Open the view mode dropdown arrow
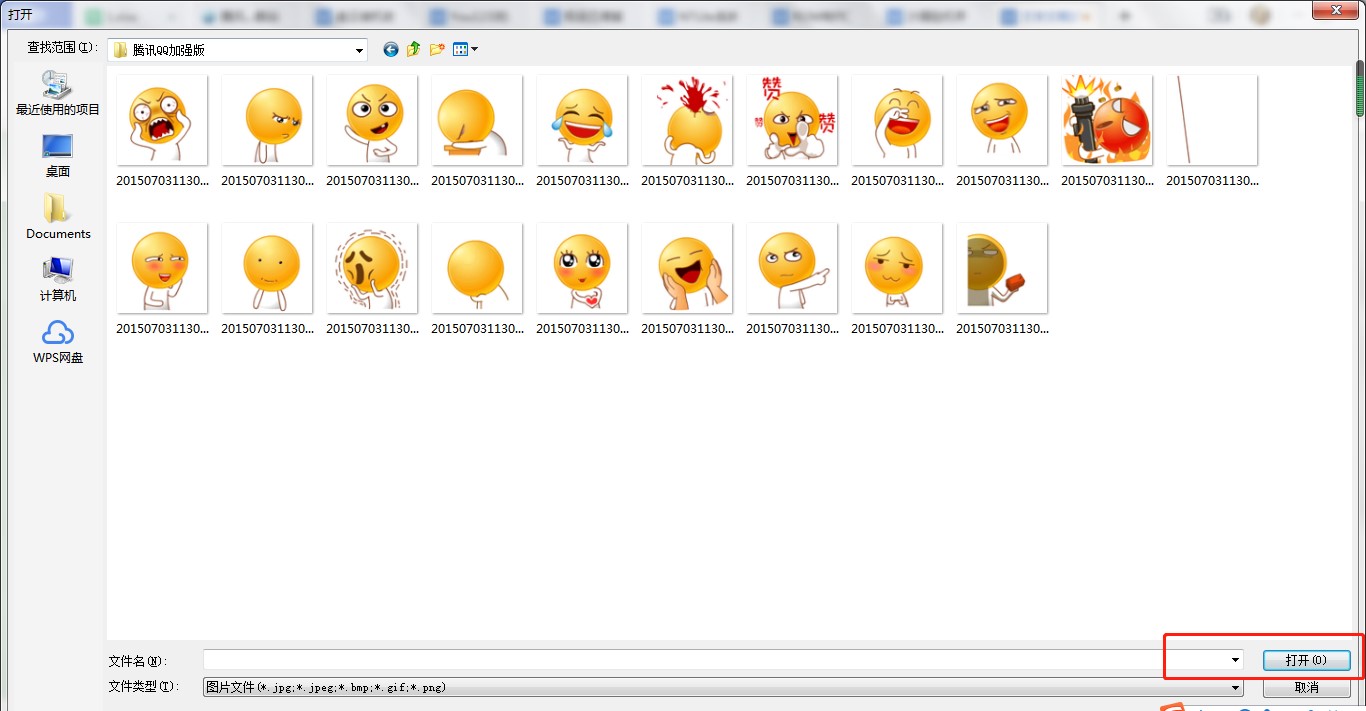Image resolution: width=1366 pixels, height=711 pixels. click(472, 49)
